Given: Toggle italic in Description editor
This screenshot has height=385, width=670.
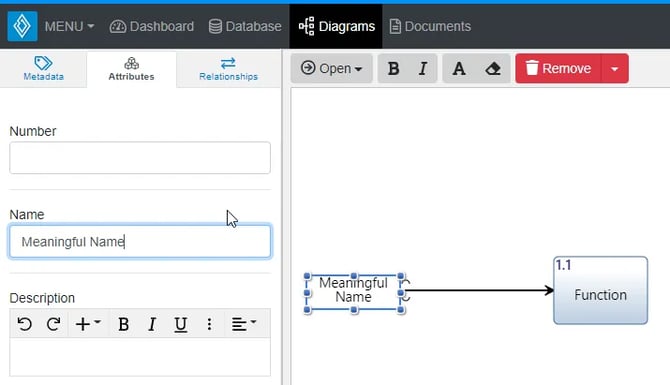Looking at the screenshot, I should pos(152,324).
